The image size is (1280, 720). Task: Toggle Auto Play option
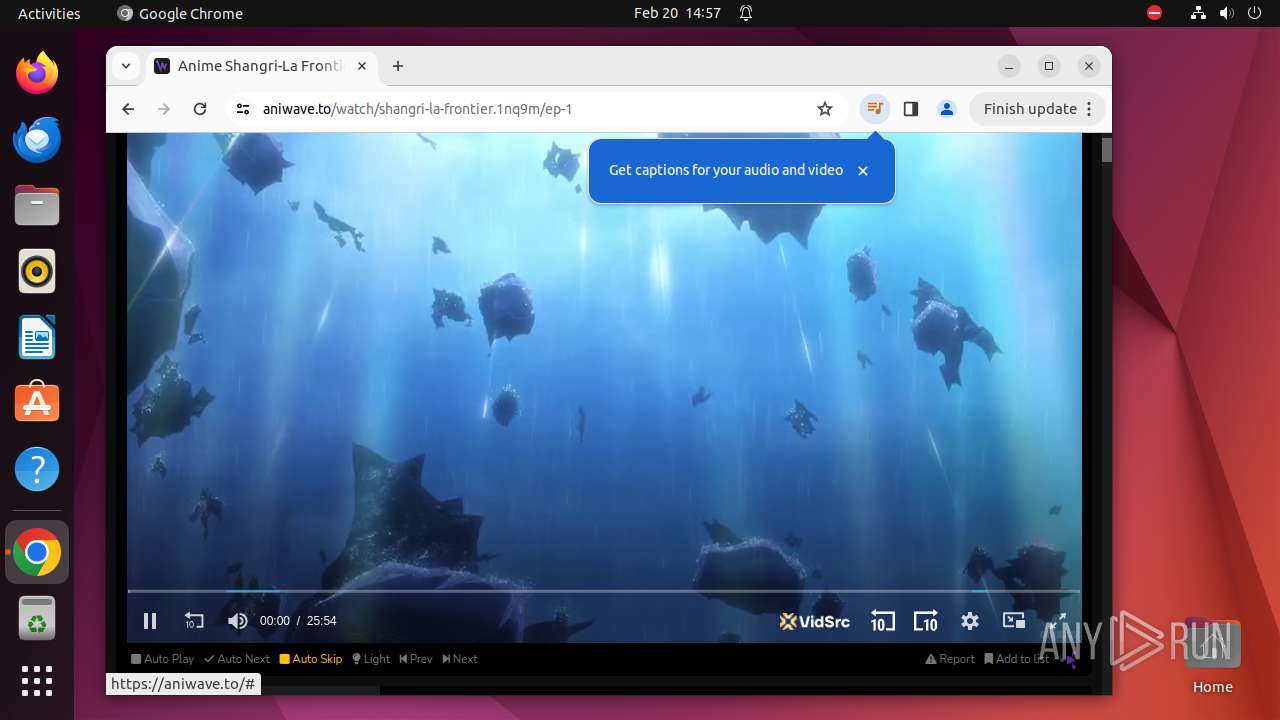[163, 659]
